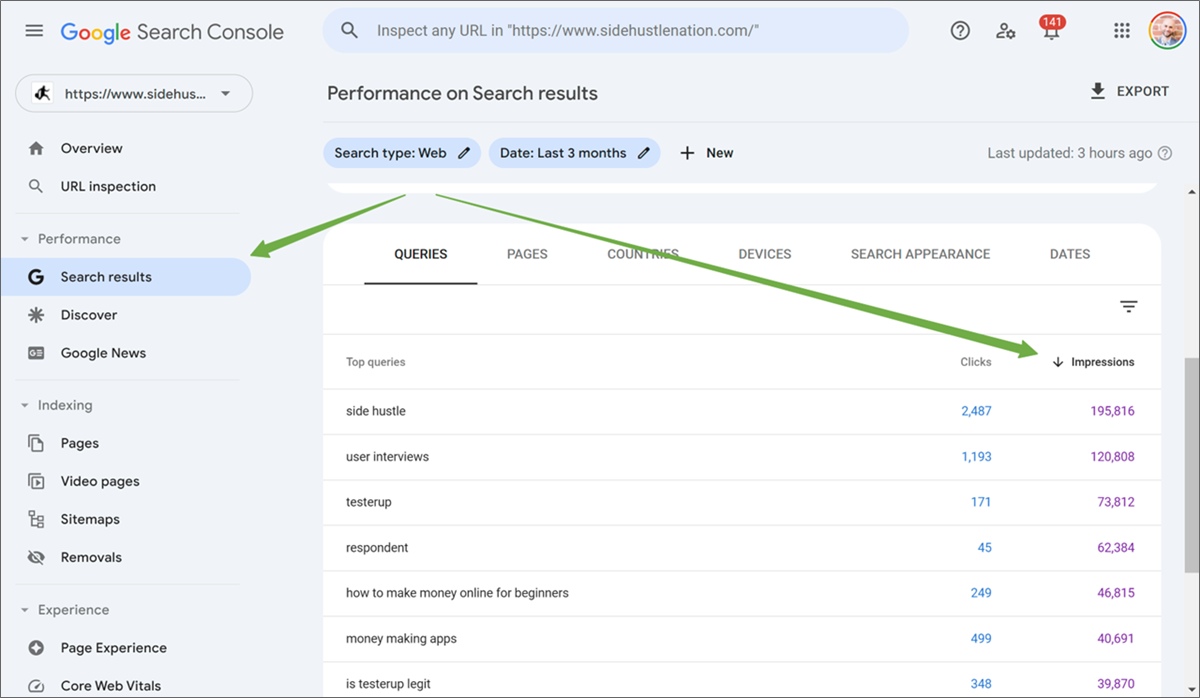
Task: Click the New filter button label
Action: tap(720, 153)
